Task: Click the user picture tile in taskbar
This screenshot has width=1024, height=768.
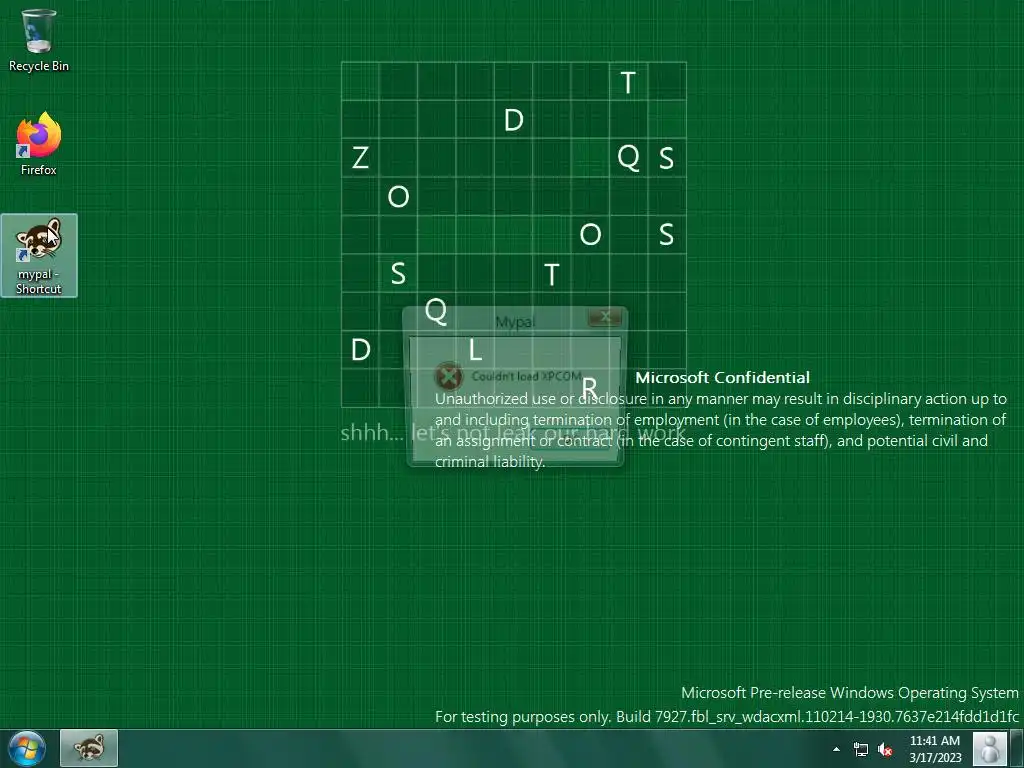Action: coord(990,748)
